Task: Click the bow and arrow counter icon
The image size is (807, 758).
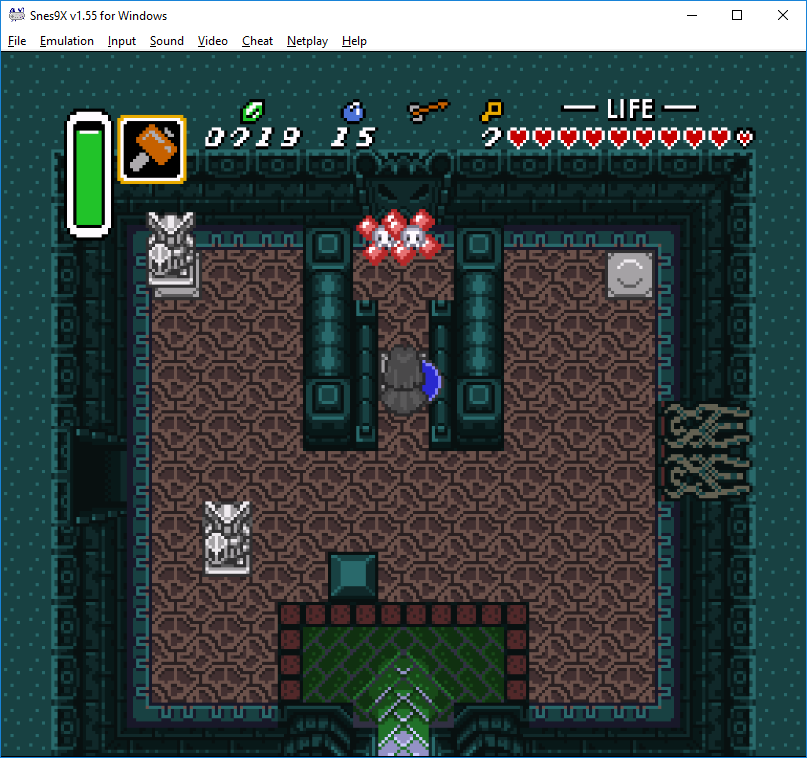Action: click(428, 110)
